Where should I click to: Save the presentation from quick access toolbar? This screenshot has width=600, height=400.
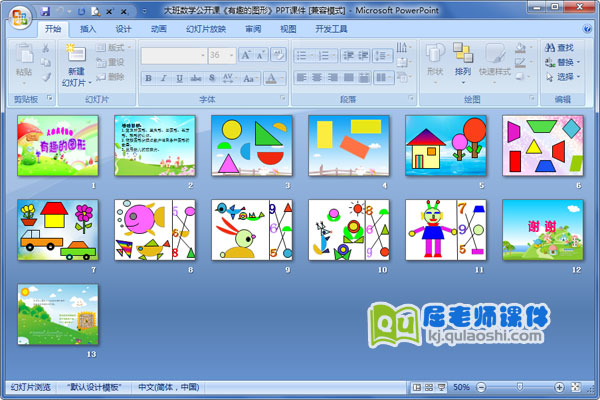point(45,10)
